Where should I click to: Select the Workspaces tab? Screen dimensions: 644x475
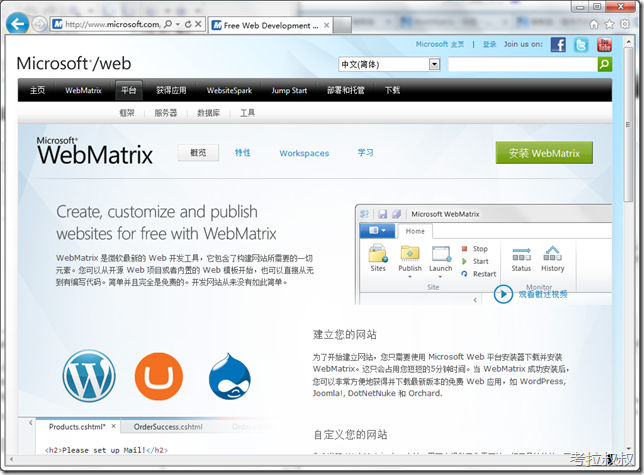tap(304, 153)
